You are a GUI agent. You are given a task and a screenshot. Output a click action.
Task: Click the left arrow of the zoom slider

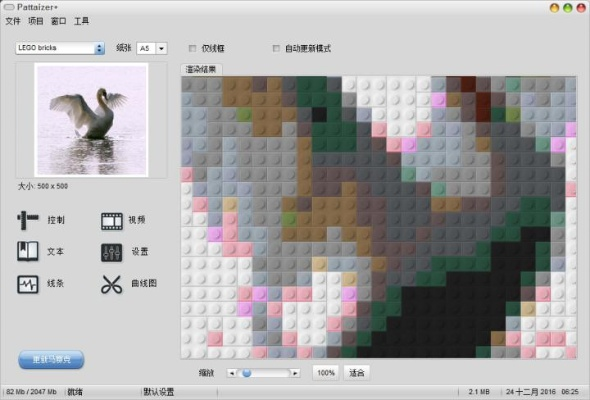231,373
